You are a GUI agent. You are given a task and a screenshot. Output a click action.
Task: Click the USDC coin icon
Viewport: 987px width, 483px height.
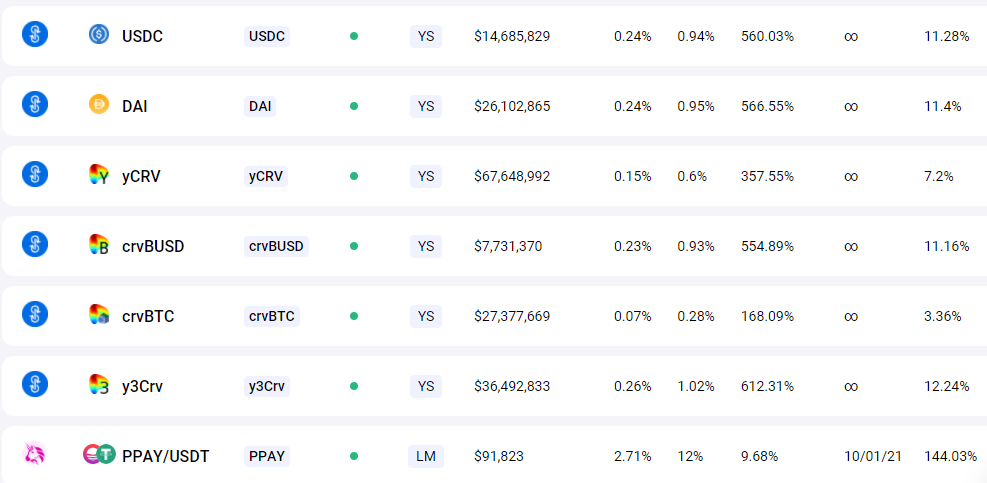pyautogui.click(x=99, y=35)
